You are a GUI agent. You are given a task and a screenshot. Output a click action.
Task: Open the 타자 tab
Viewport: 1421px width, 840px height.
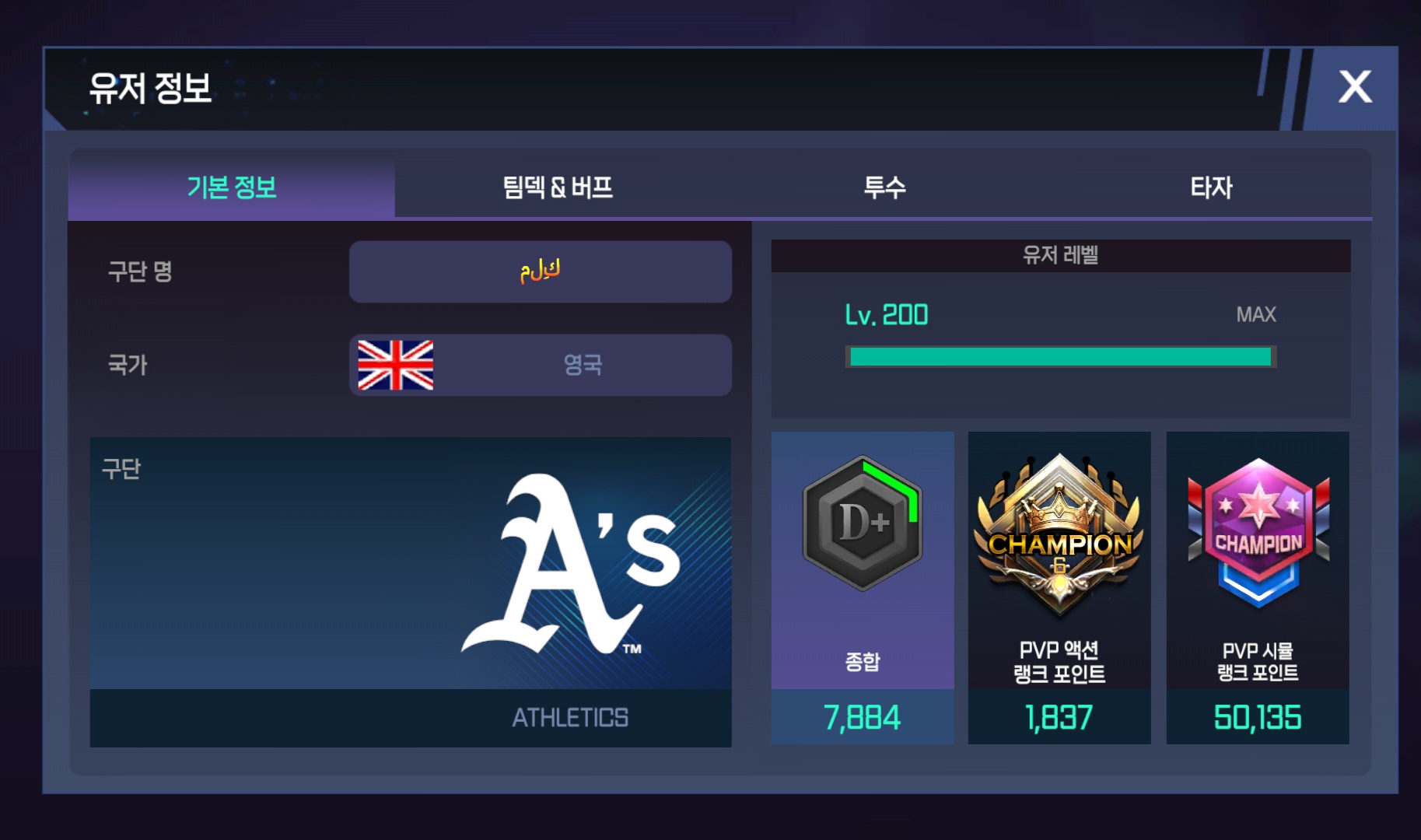[1210, 187]
